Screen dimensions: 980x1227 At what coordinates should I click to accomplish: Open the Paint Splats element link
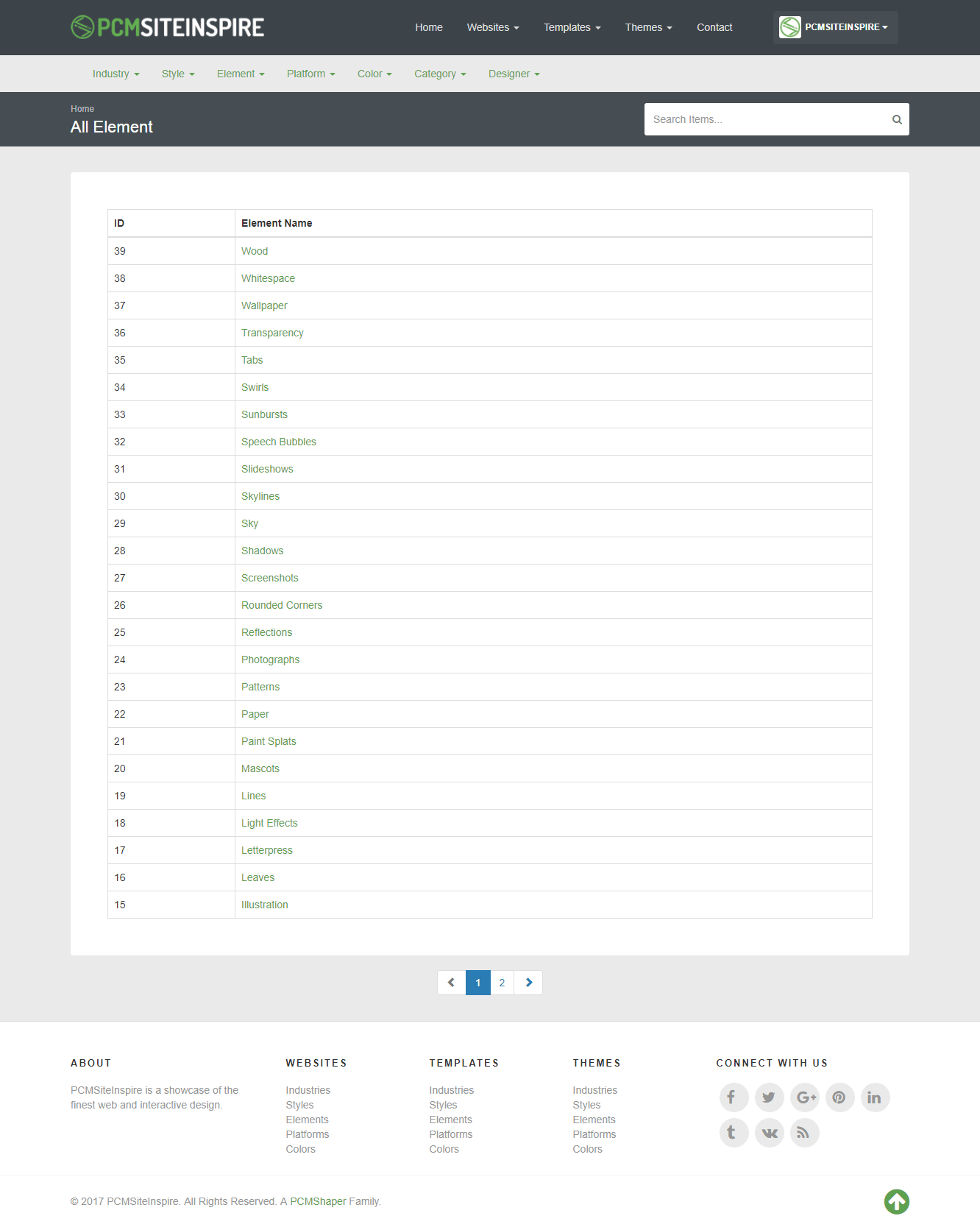click(x=269, y=741)
